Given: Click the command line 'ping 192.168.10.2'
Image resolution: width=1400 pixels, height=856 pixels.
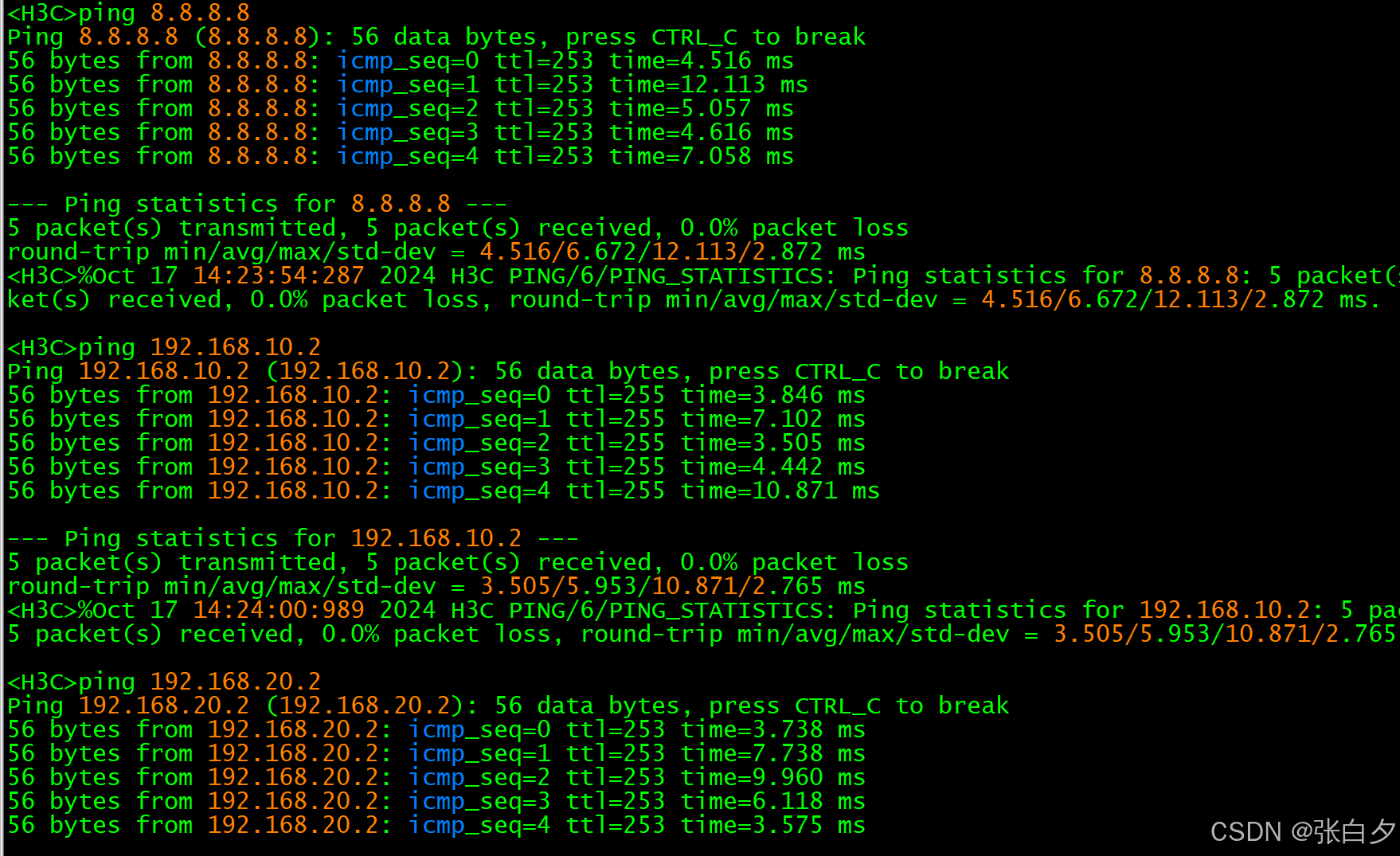Looking at the screenshot, I should (165, 347).
